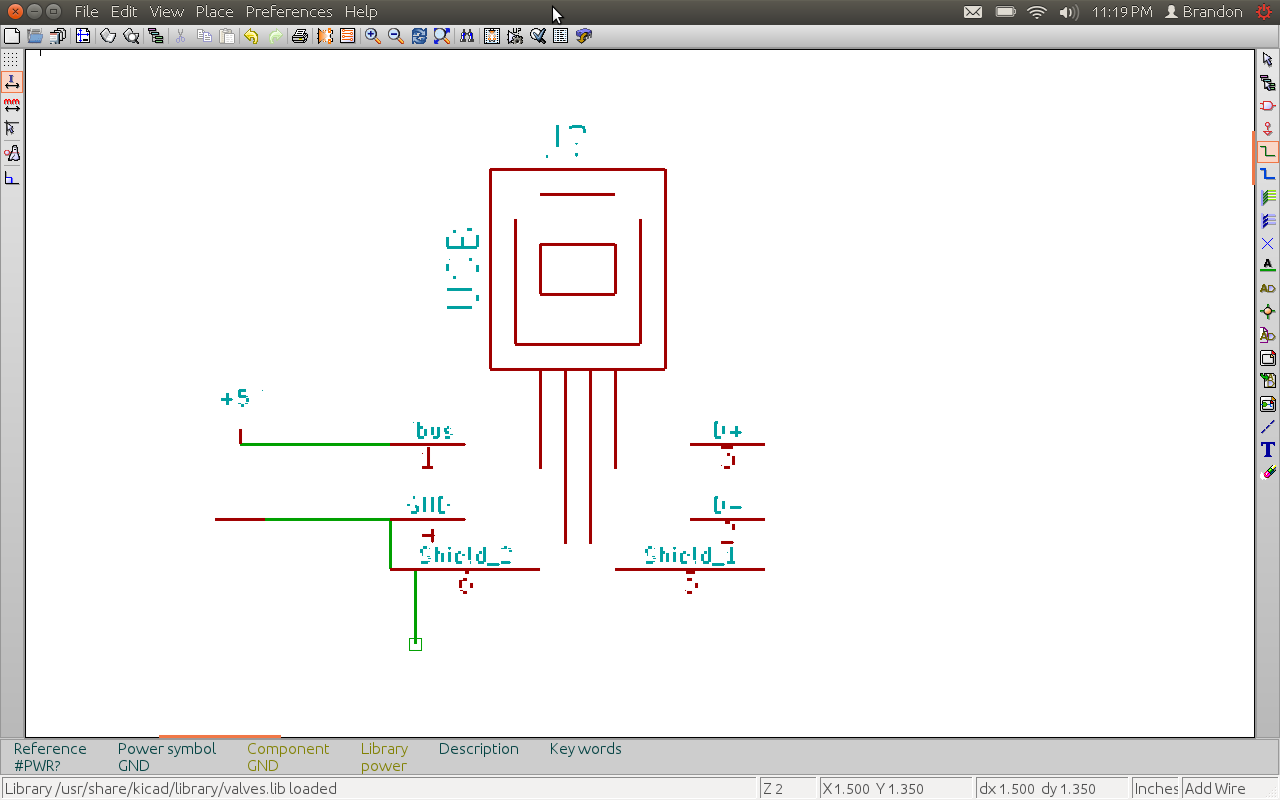This screenshot has width=1280, height=800.
Task: Choose the Place text tool
Action: pos(1268,450)
